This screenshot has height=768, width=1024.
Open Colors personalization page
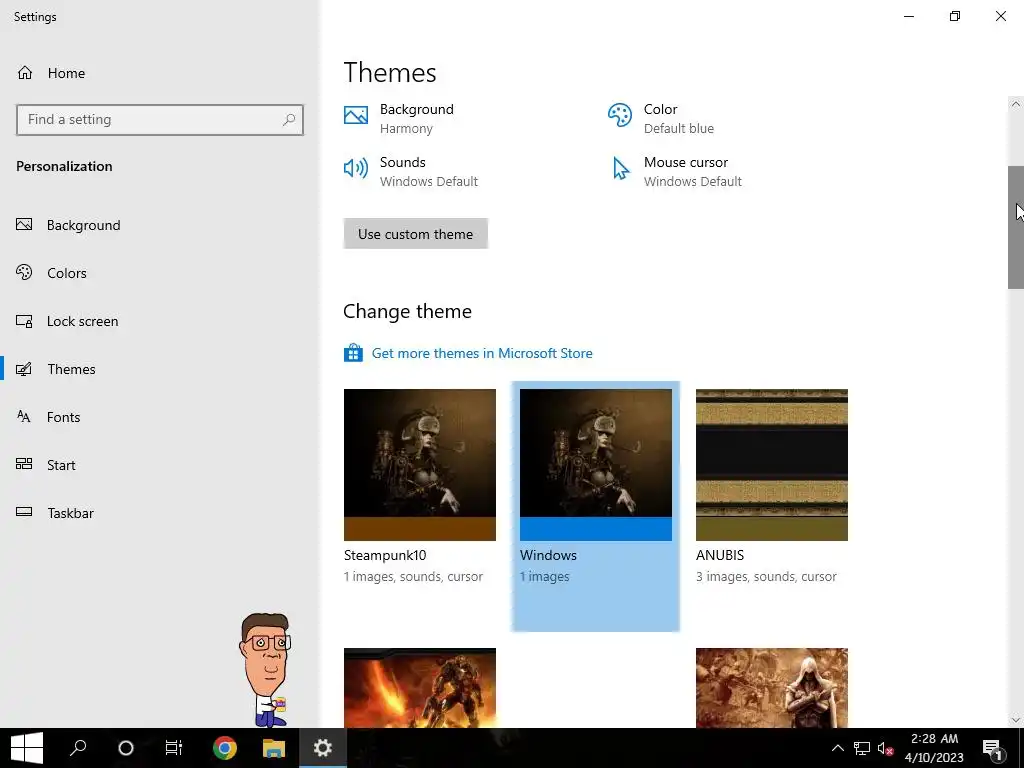tap(67, 273)
